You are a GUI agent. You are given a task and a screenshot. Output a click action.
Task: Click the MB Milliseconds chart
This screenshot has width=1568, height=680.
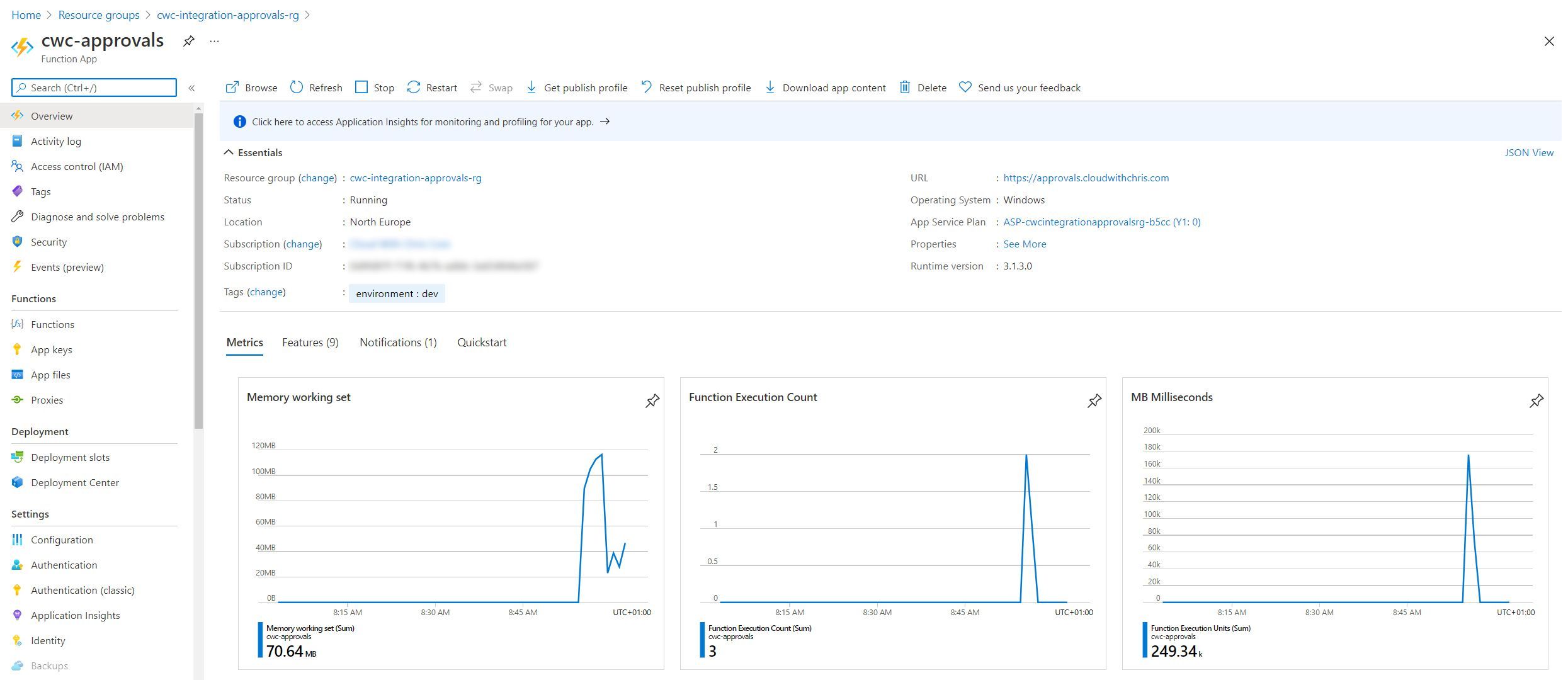[1335, 523]
